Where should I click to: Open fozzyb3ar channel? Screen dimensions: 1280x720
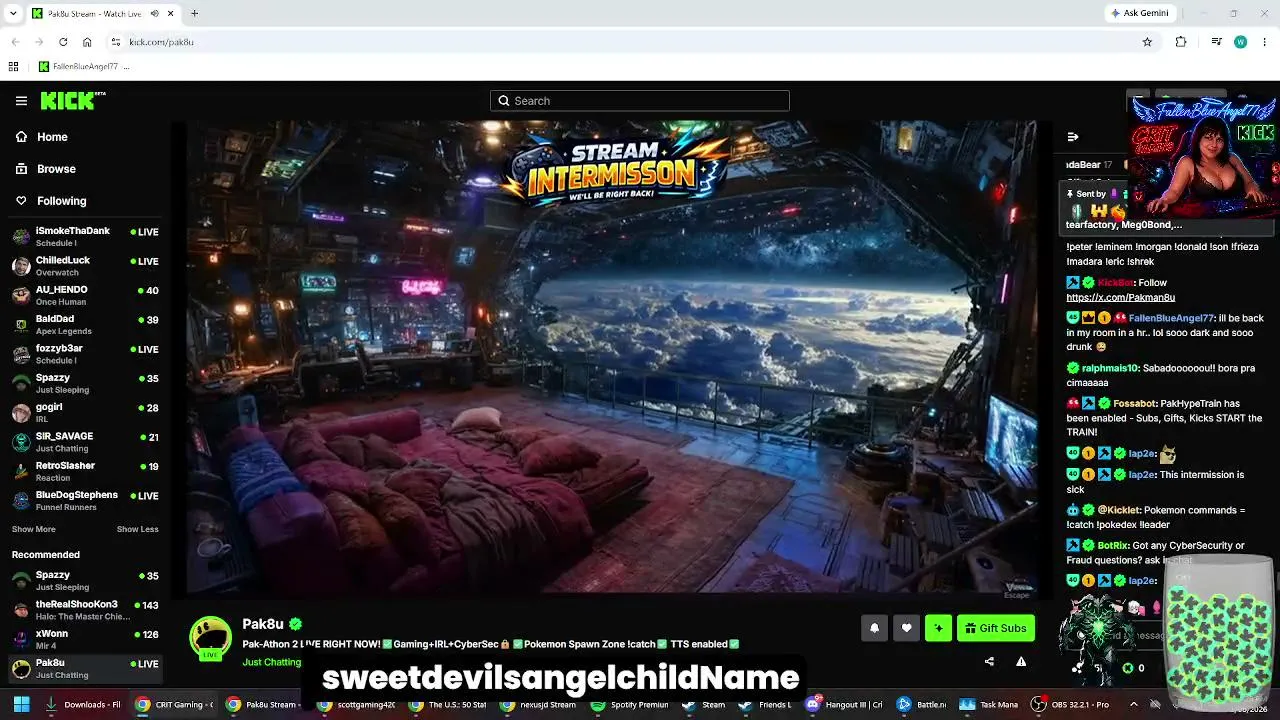point(85,353)
